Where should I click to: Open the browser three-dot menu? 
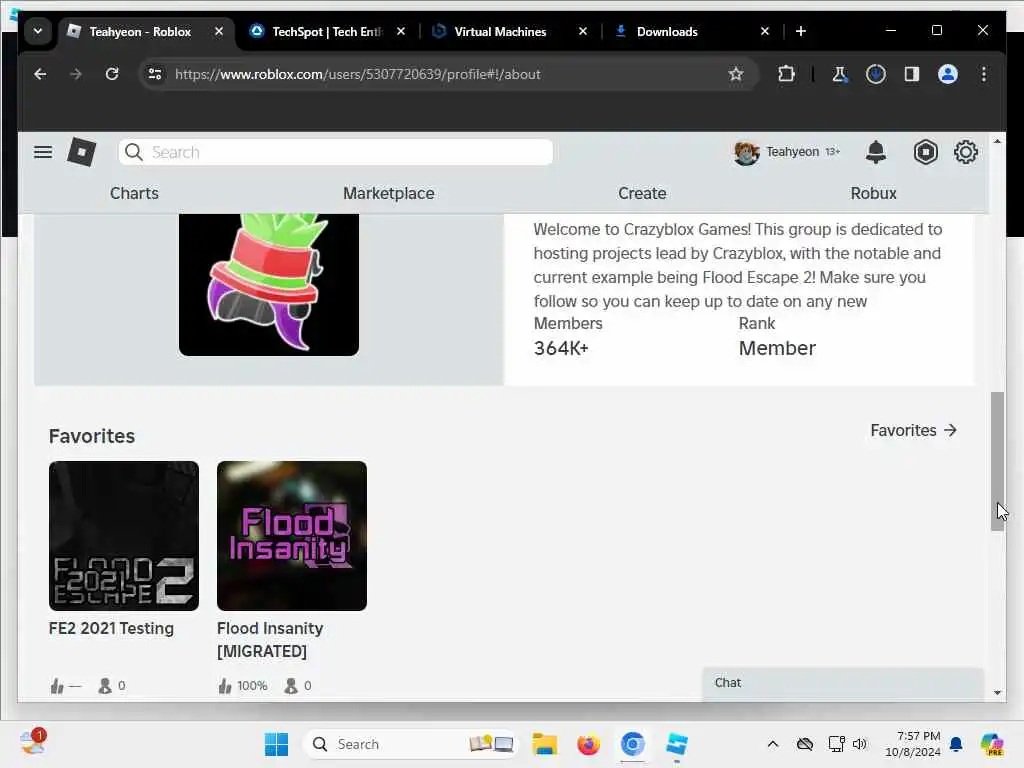984,74
